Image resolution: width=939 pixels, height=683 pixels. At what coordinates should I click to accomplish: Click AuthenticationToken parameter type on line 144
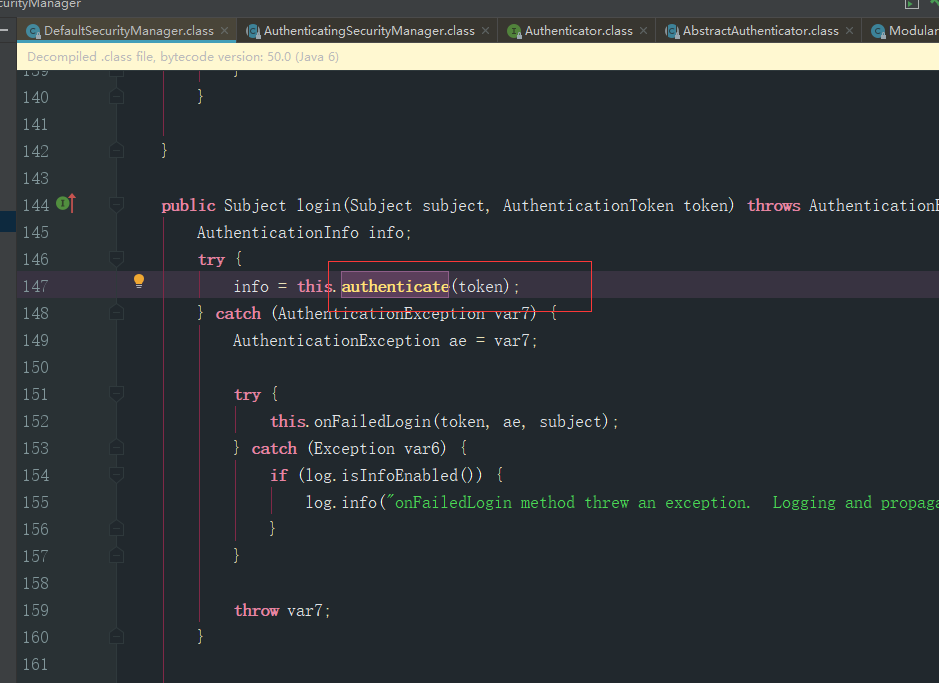tap(588, 205)
